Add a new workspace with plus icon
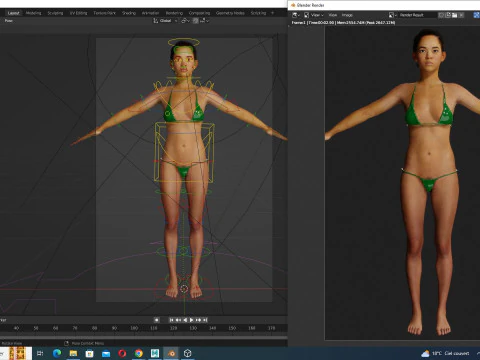Screen dimensions: 480x360 272,13
